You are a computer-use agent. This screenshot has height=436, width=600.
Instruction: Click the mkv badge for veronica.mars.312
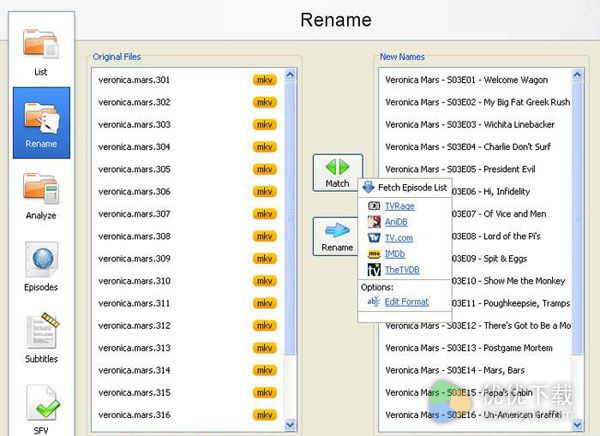point(264,325)
